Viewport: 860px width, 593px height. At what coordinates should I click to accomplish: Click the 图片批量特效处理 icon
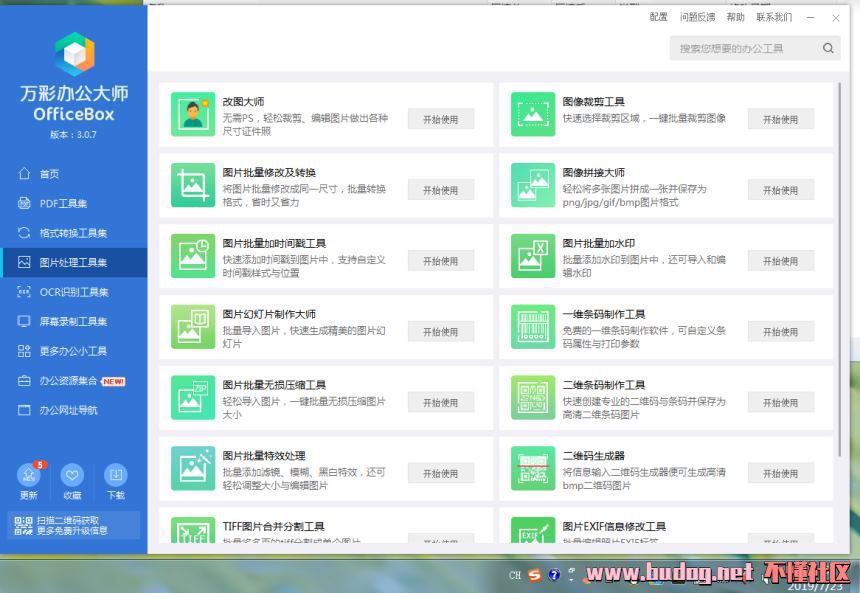pos(193,468)
